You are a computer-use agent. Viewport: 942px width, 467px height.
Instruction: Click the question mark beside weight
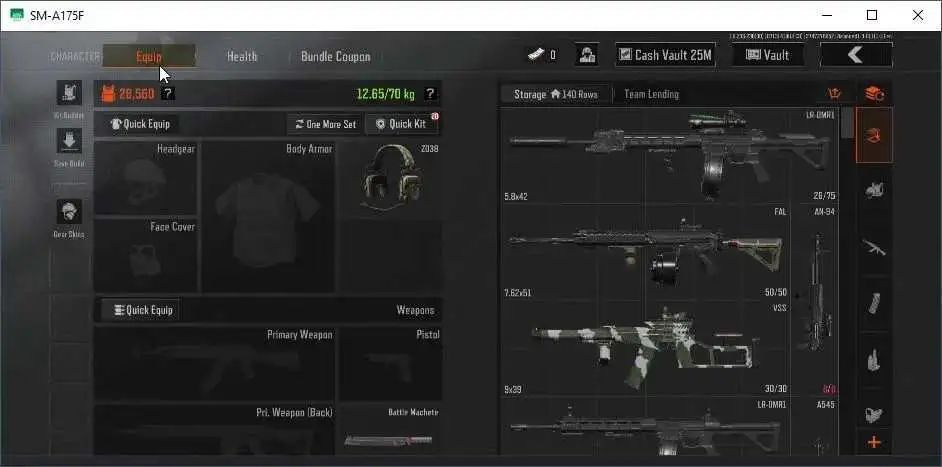pos(430,94)
